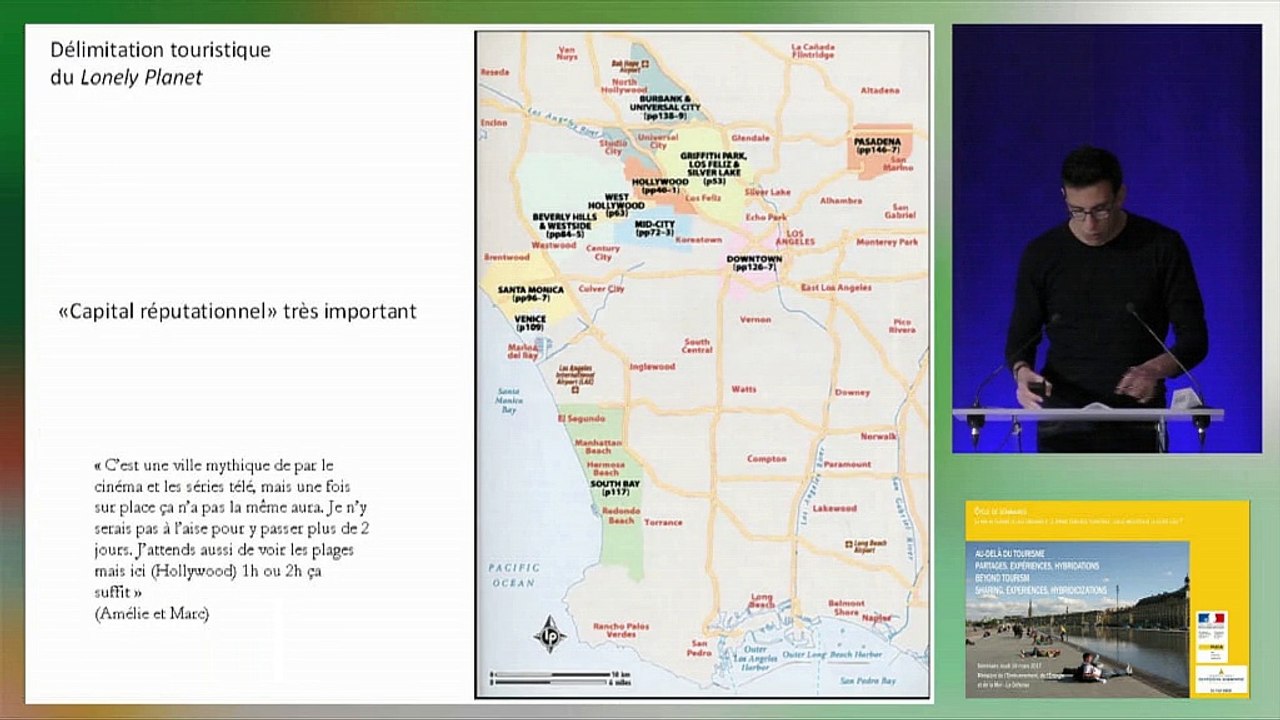The height and width of the screenshot is (720, 1280).
Task: Open the event poster thumbnail with waterfront photo
Action: tap(1107, 599)
